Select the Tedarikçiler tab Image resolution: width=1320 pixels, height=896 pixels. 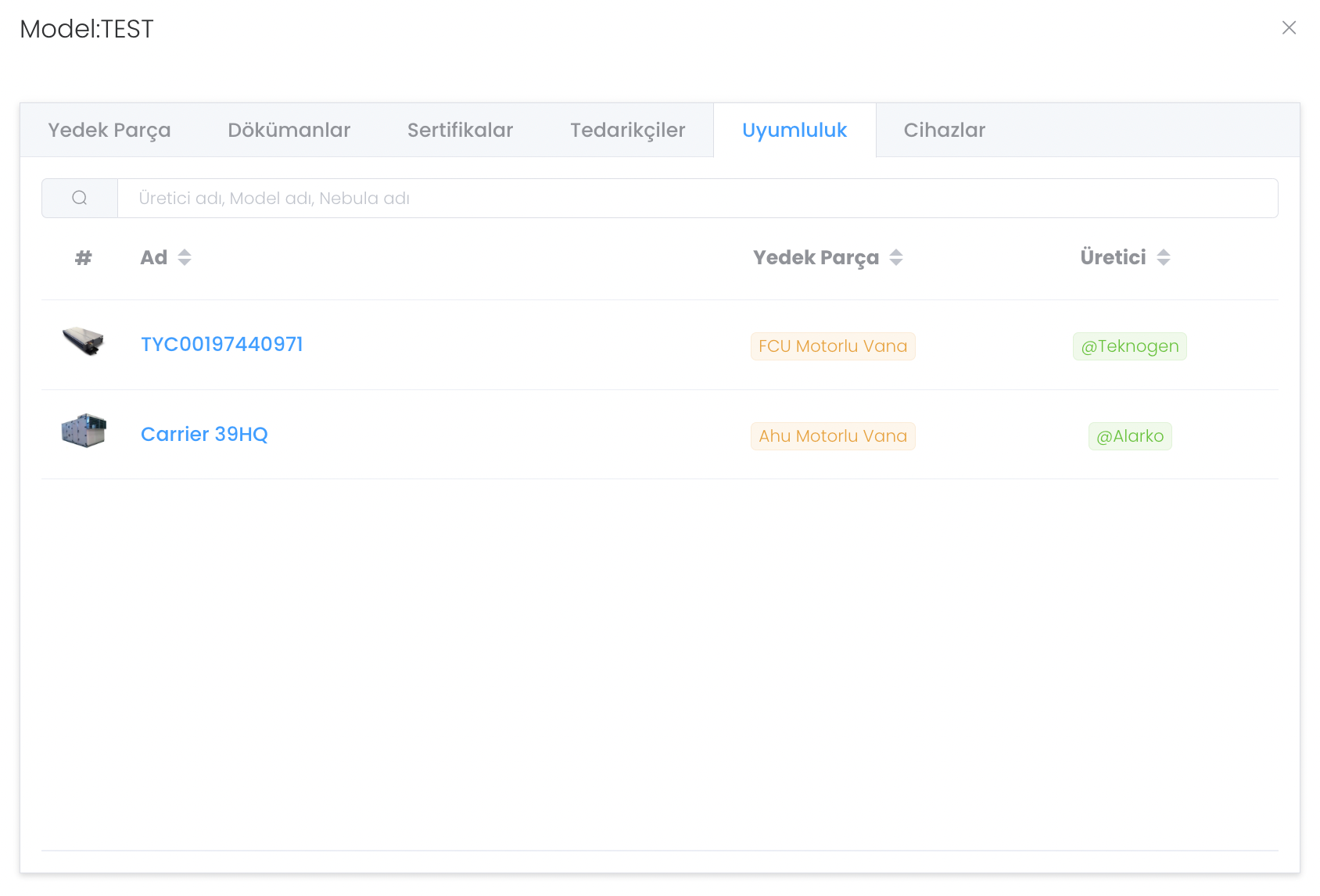(x=627, y=130)
